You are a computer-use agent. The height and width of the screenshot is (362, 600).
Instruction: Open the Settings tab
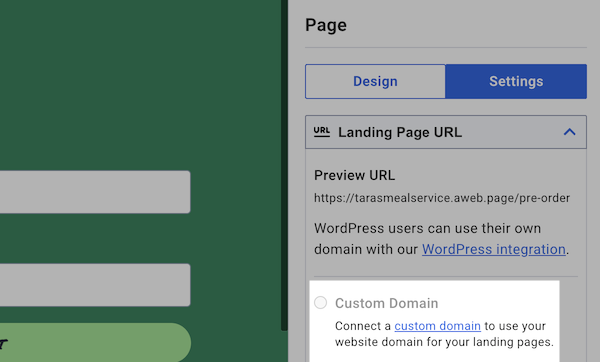tap(516, 82)
